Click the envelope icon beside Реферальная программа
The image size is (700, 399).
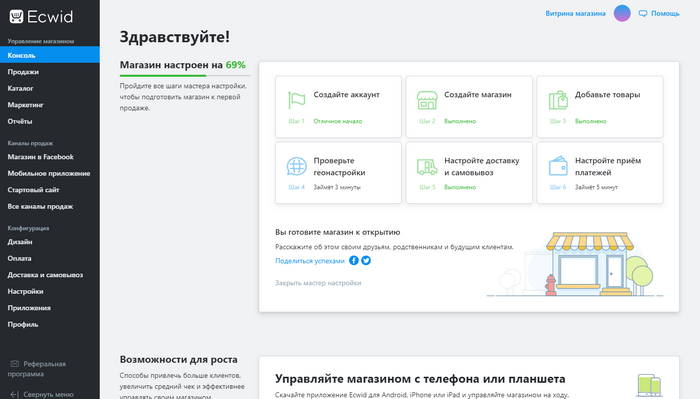coord(15,364)
